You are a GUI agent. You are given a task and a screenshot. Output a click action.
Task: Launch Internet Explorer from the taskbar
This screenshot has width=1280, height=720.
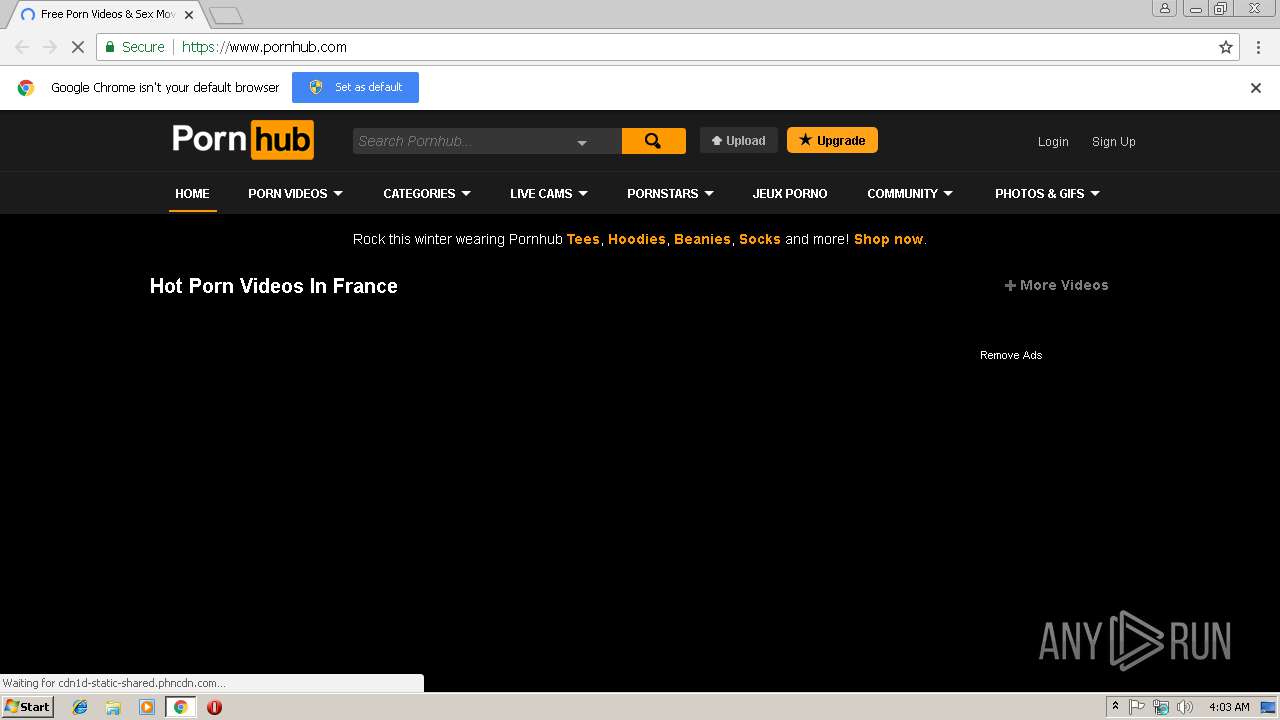[80, 707]
